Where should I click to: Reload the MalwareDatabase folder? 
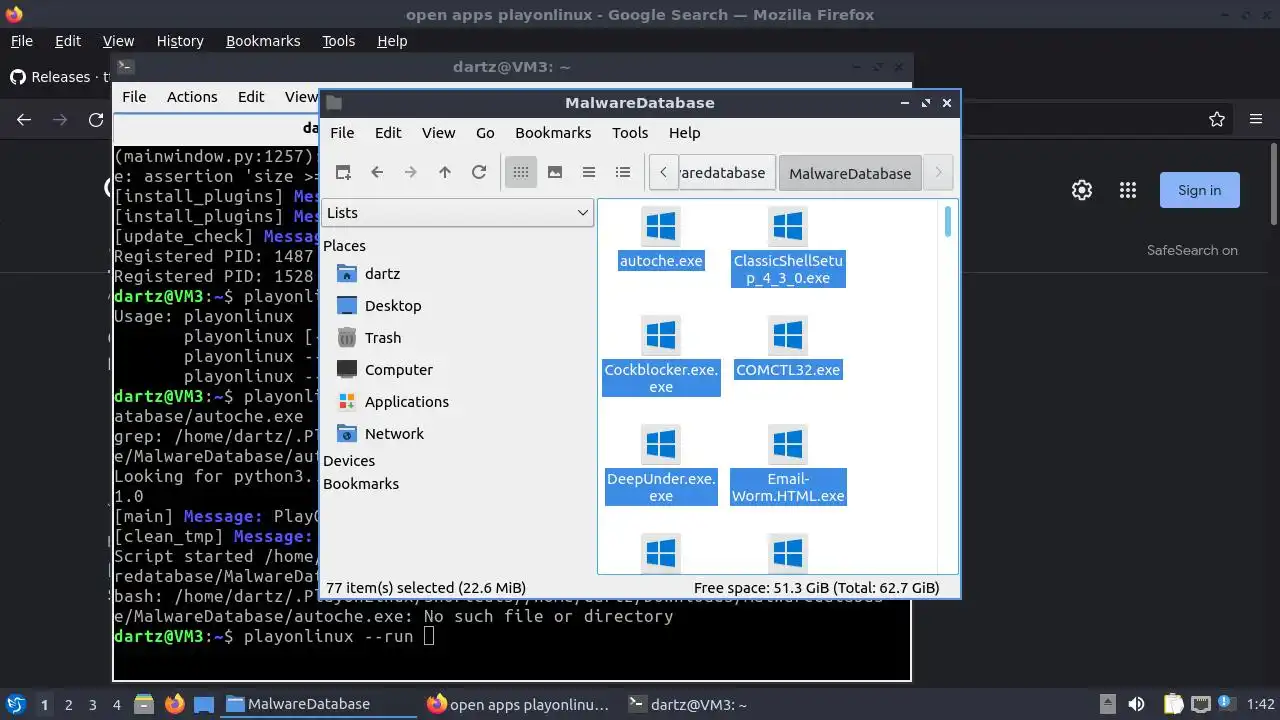479,172
